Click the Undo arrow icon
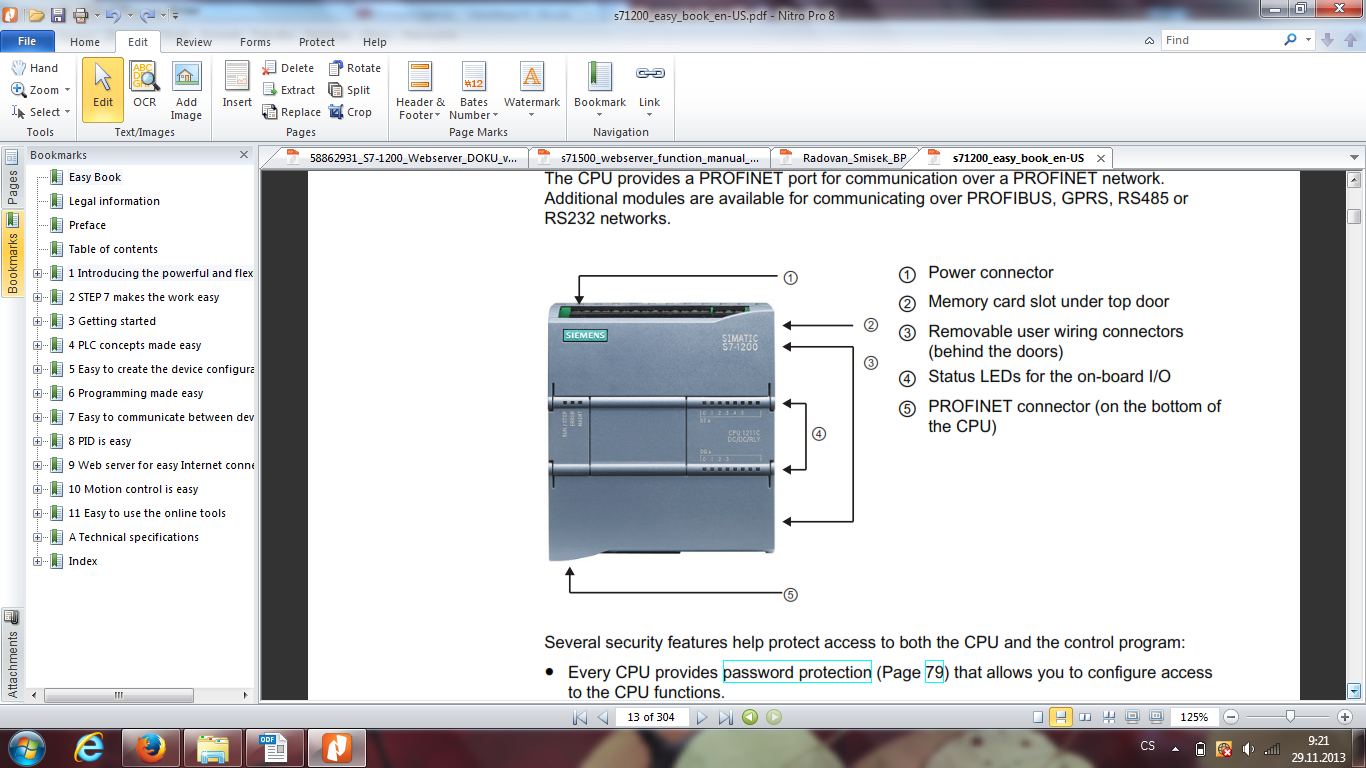 tap(112, 15)
